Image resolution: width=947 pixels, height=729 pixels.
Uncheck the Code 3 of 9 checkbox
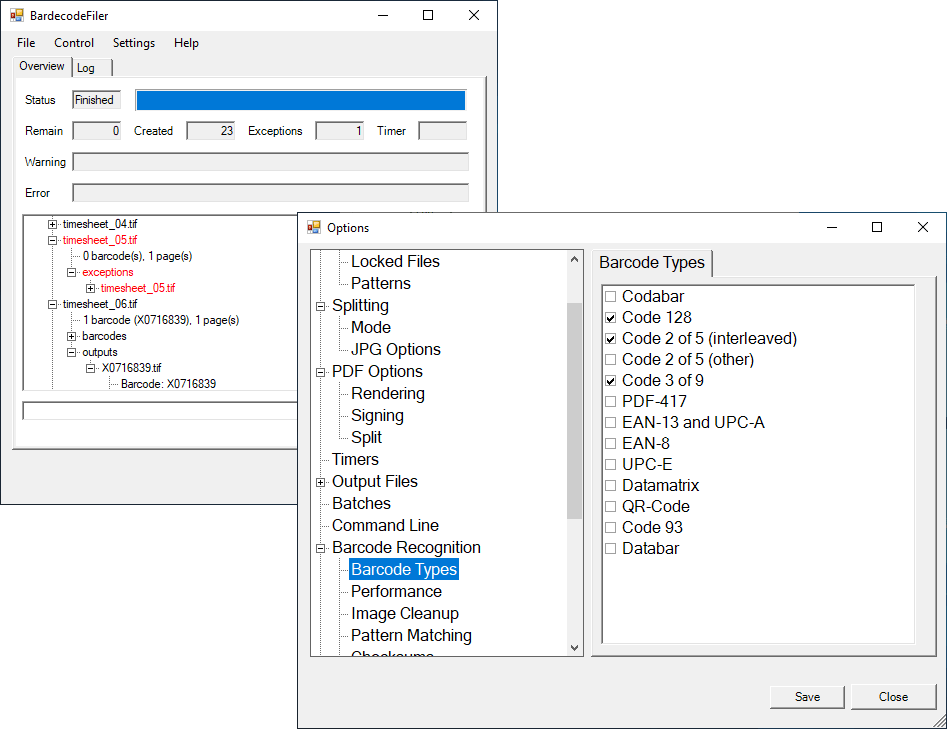[611, 381]
